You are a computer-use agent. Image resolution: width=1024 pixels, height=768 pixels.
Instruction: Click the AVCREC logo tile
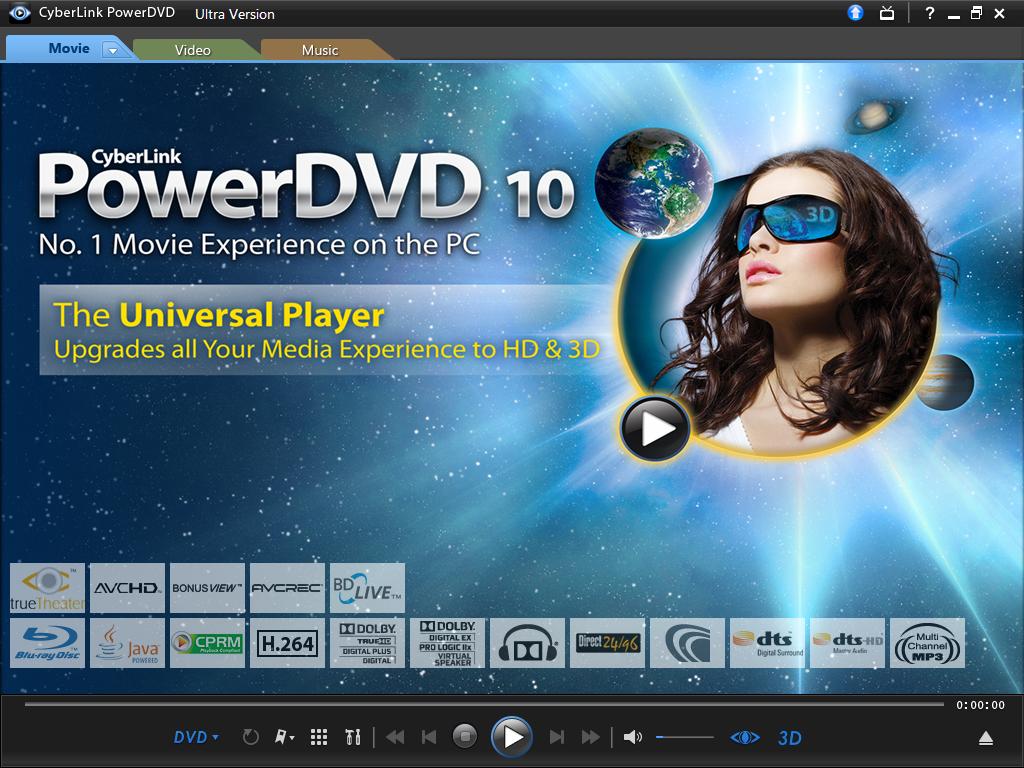tap(287, 588)
